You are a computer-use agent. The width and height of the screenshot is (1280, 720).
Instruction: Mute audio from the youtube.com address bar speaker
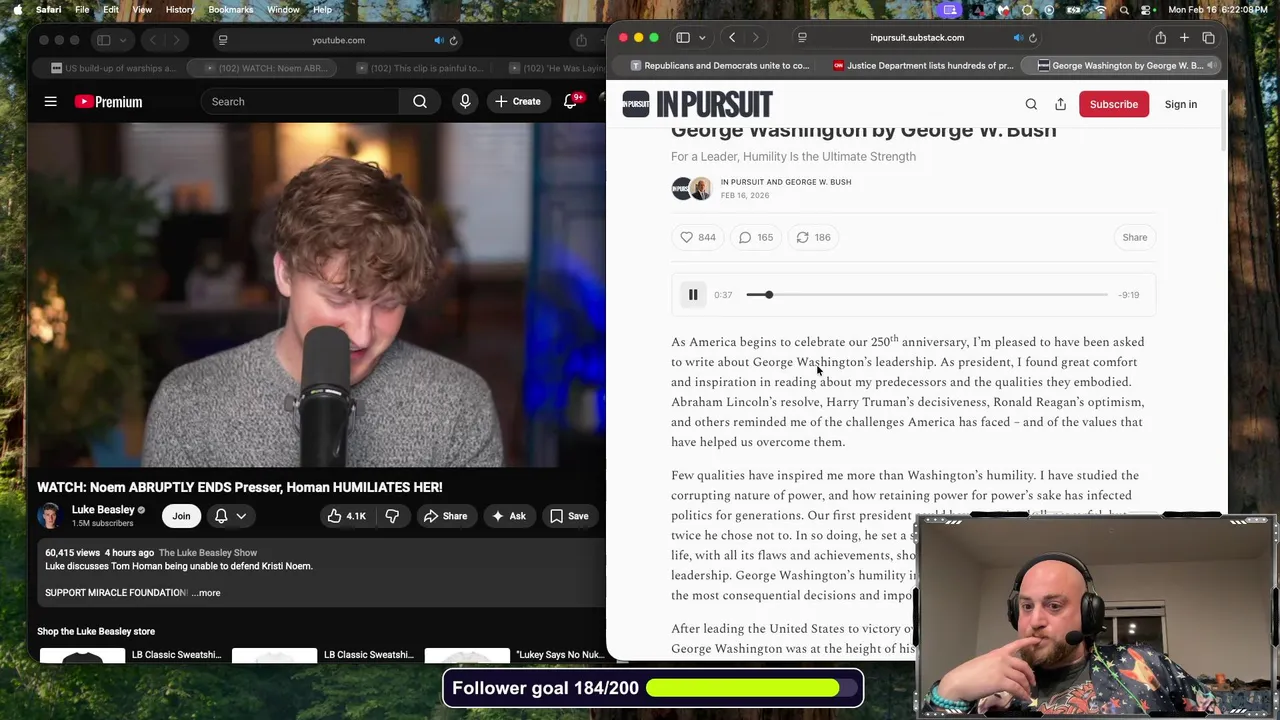(438, 40)
